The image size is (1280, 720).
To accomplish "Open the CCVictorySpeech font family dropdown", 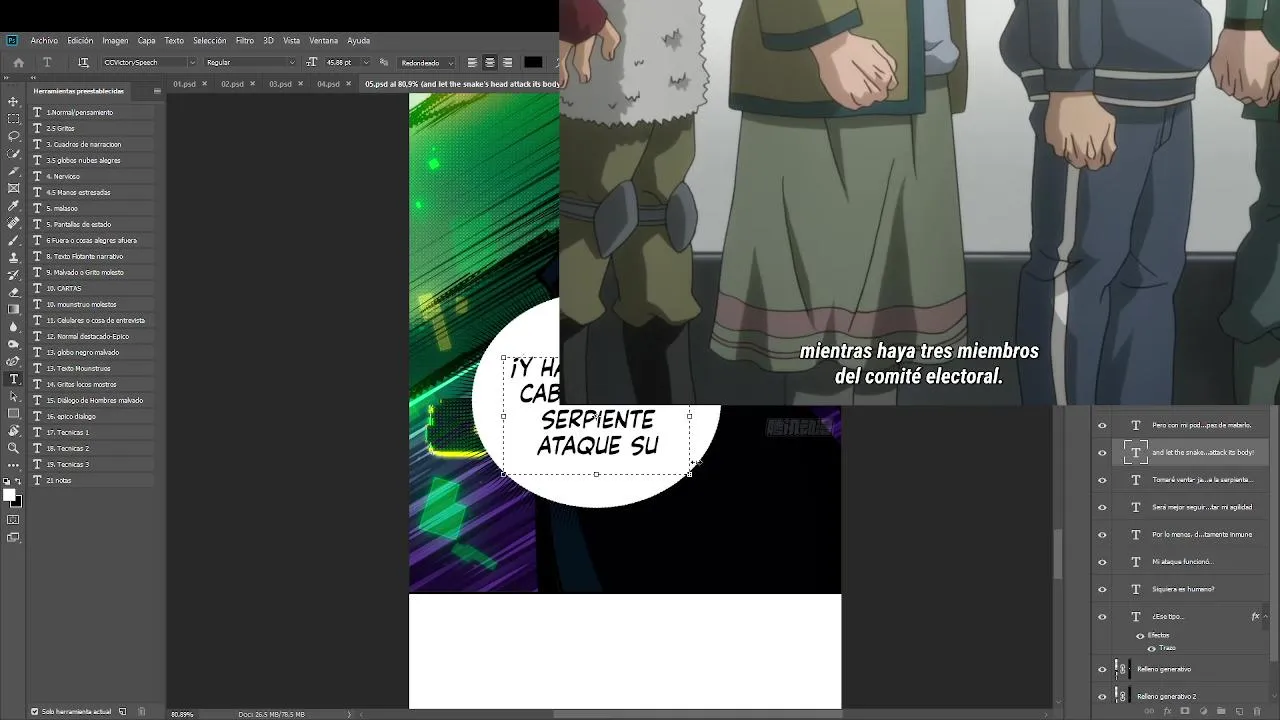I will 192,62.
